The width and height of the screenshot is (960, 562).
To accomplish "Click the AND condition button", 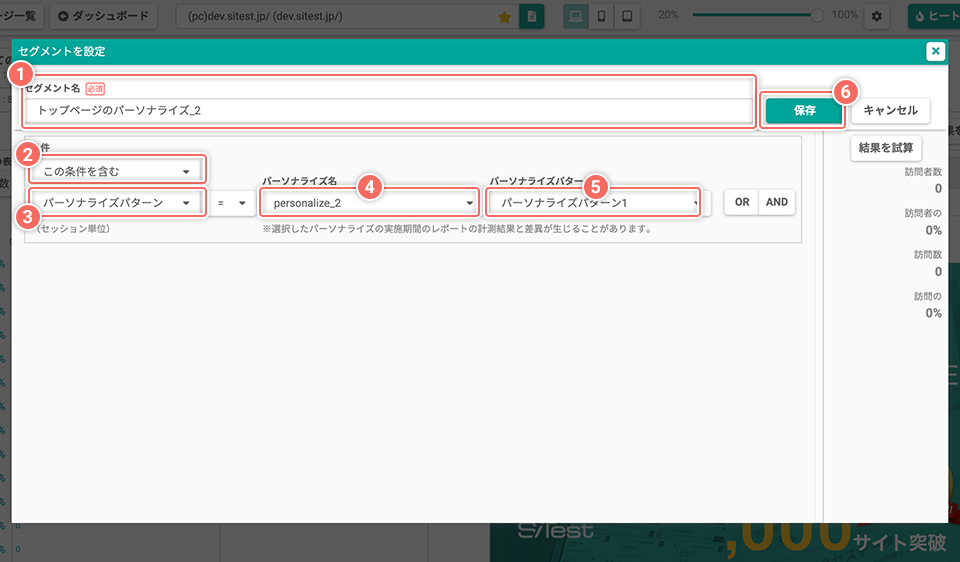I will tap(776, 202).
